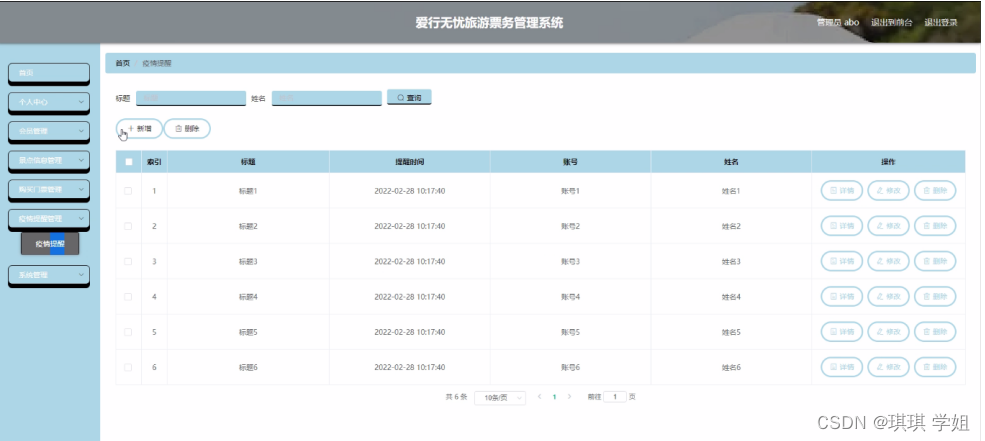Image resolution: width=985 pixels, height=441 pixels.
Task: View 详情 for row 标题3
Action: 841,261
